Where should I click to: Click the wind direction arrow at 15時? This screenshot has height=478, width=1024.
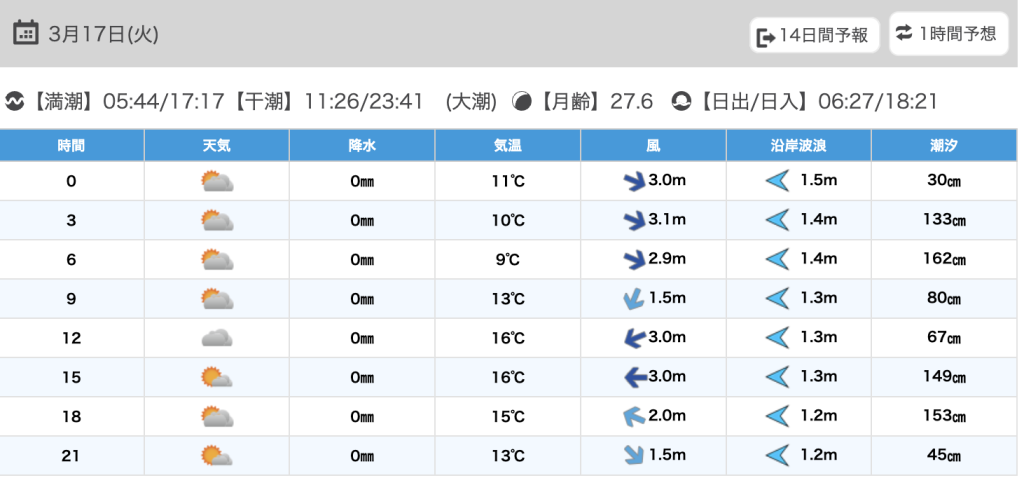pos(632,377)
